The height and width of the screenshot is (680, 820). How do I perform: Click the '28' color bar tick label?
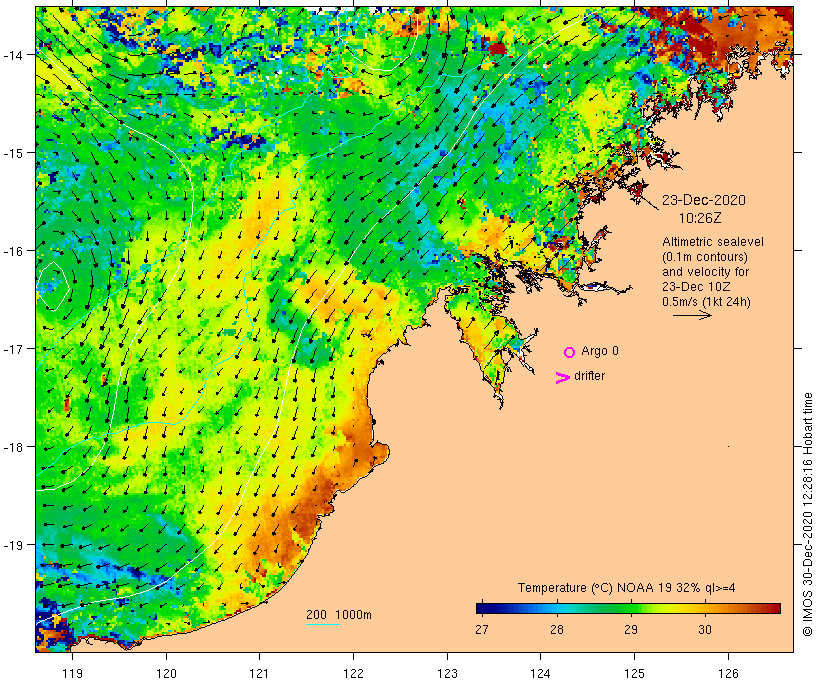pos(557,629)
